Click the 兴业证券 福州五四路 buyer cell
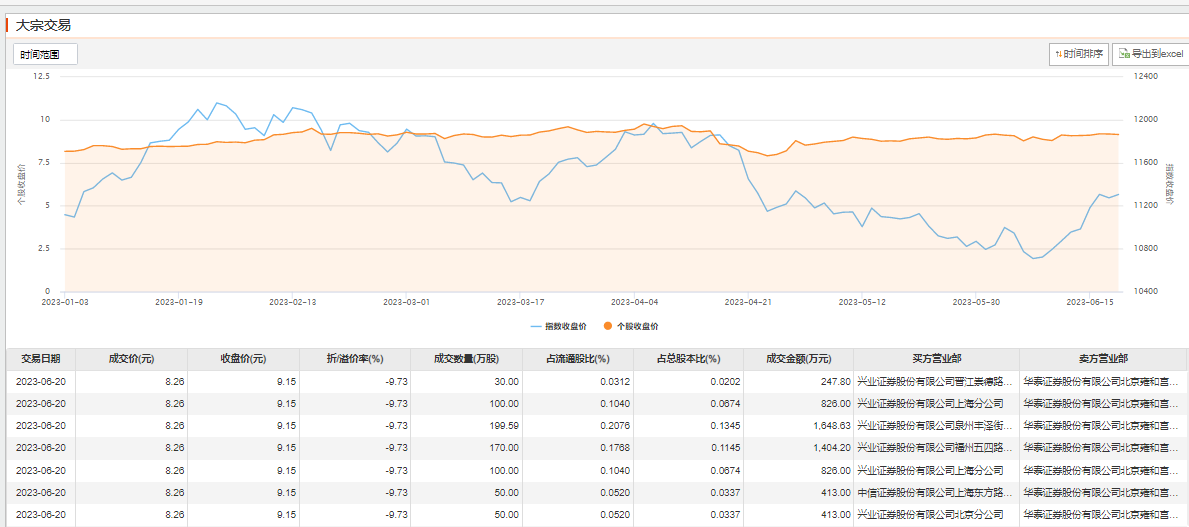The height and width of the screenshot is (527, 1189). point(936,448)
